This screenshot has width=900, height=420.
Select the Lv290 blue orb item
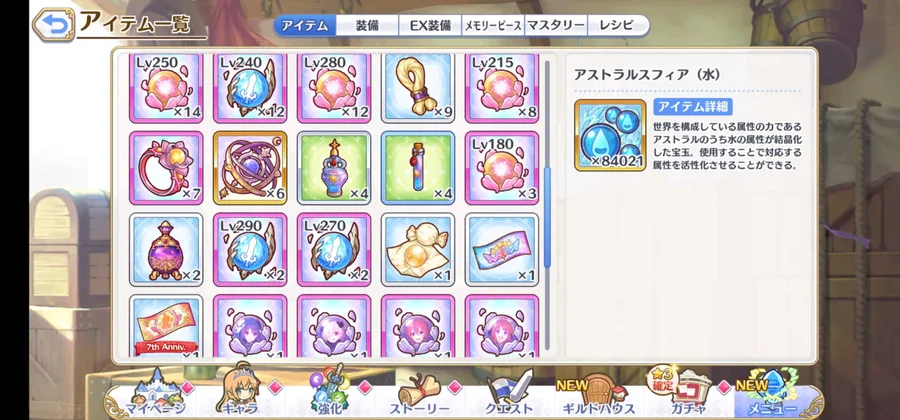coord(250,249)
